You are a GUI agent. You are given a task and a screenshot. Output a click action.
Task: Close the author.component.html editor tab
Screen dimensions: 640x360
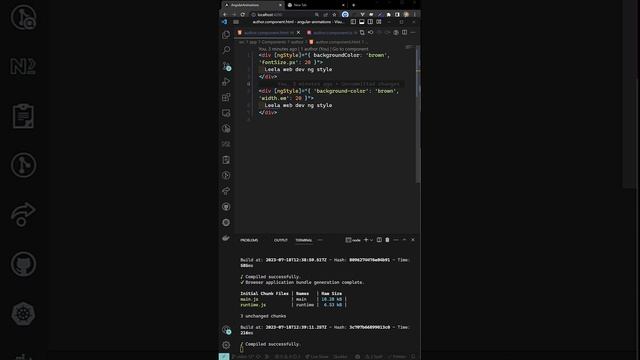pos(298,33)
